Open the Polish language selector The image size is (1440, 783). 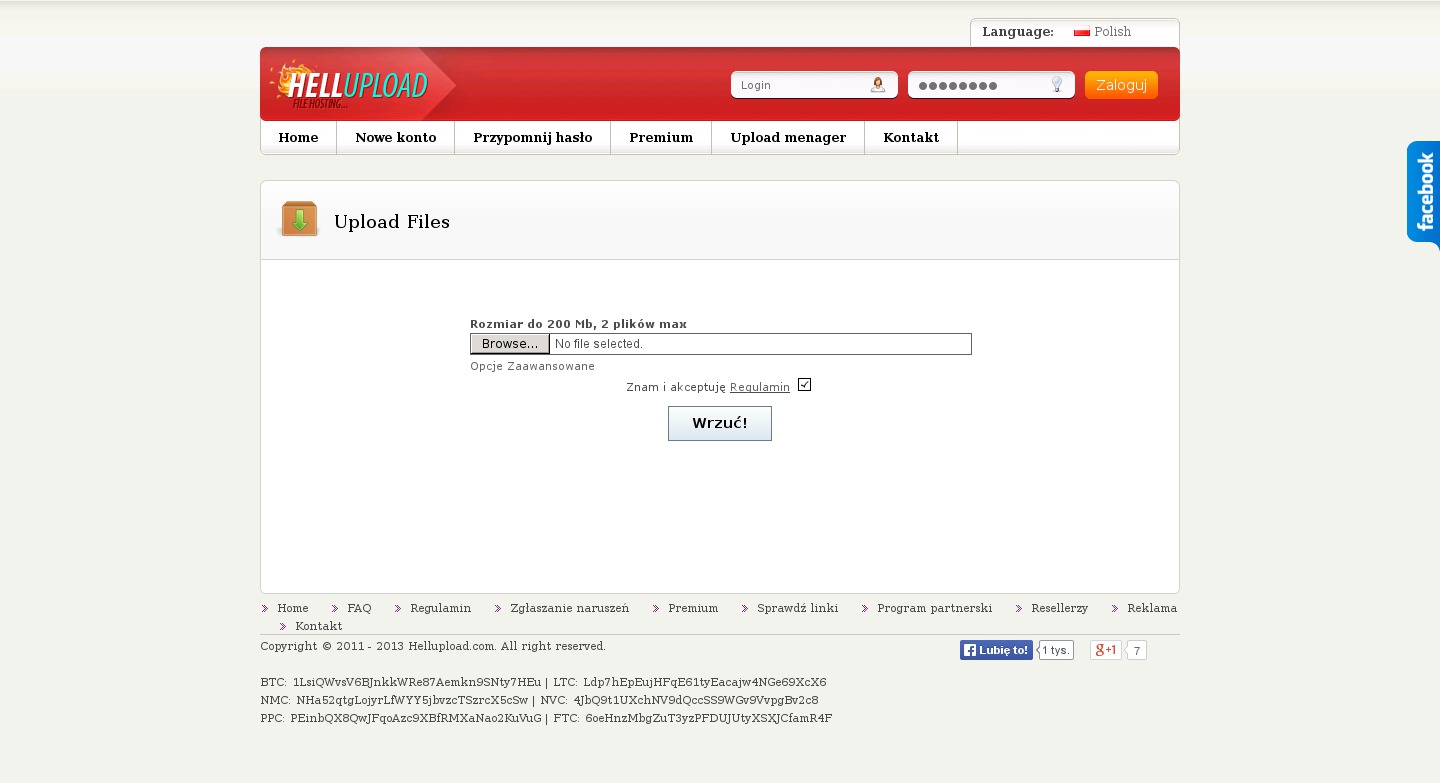point(1112,32)
